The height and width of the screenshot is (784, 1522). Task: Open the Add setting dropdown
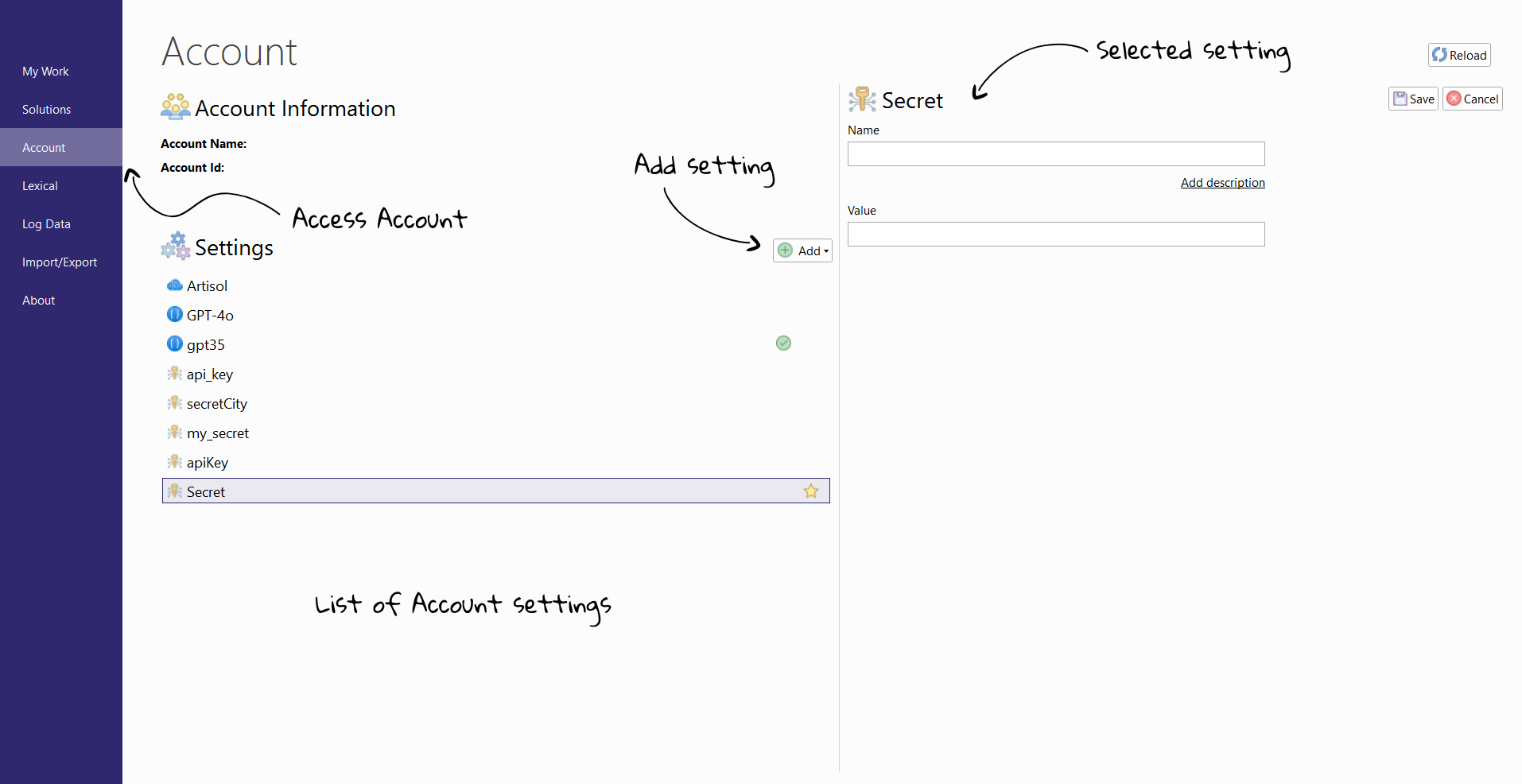802,250
